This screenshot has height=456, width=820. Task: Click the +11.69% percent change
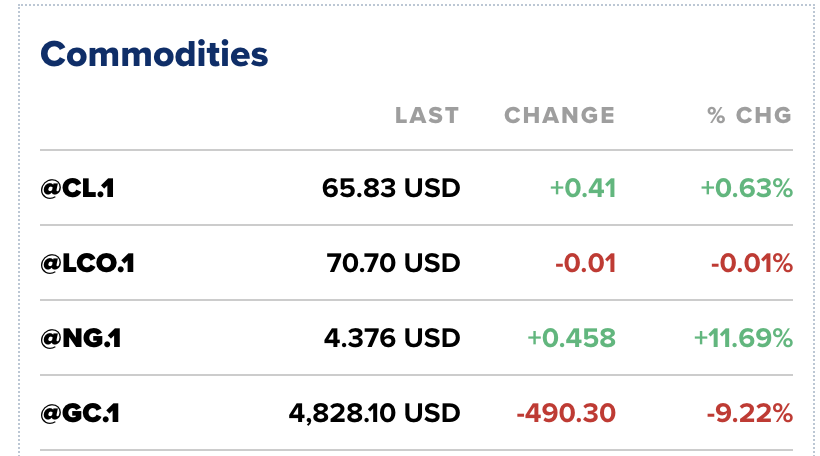(x=743, y=338)
